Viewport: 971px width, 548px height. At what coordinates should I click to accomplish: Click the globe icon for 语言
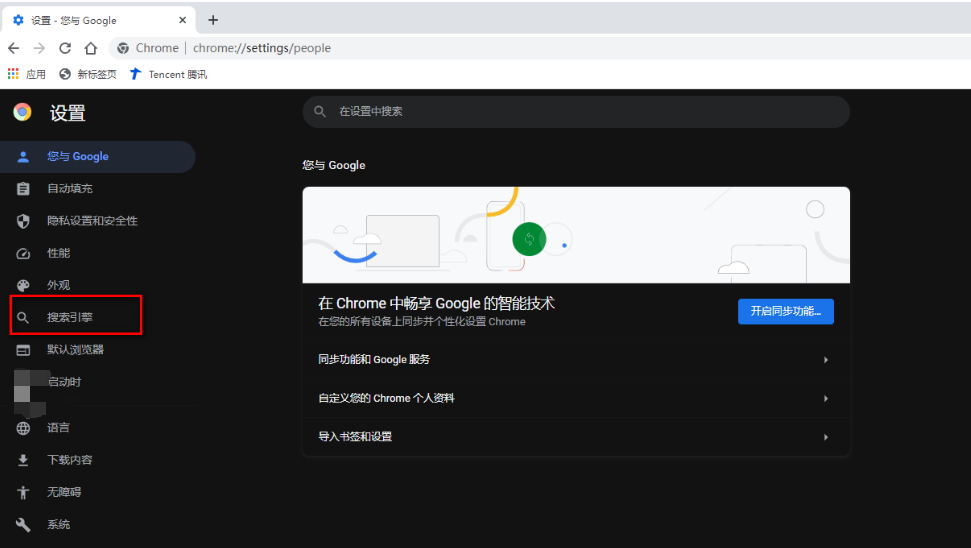tap(23, 428)
